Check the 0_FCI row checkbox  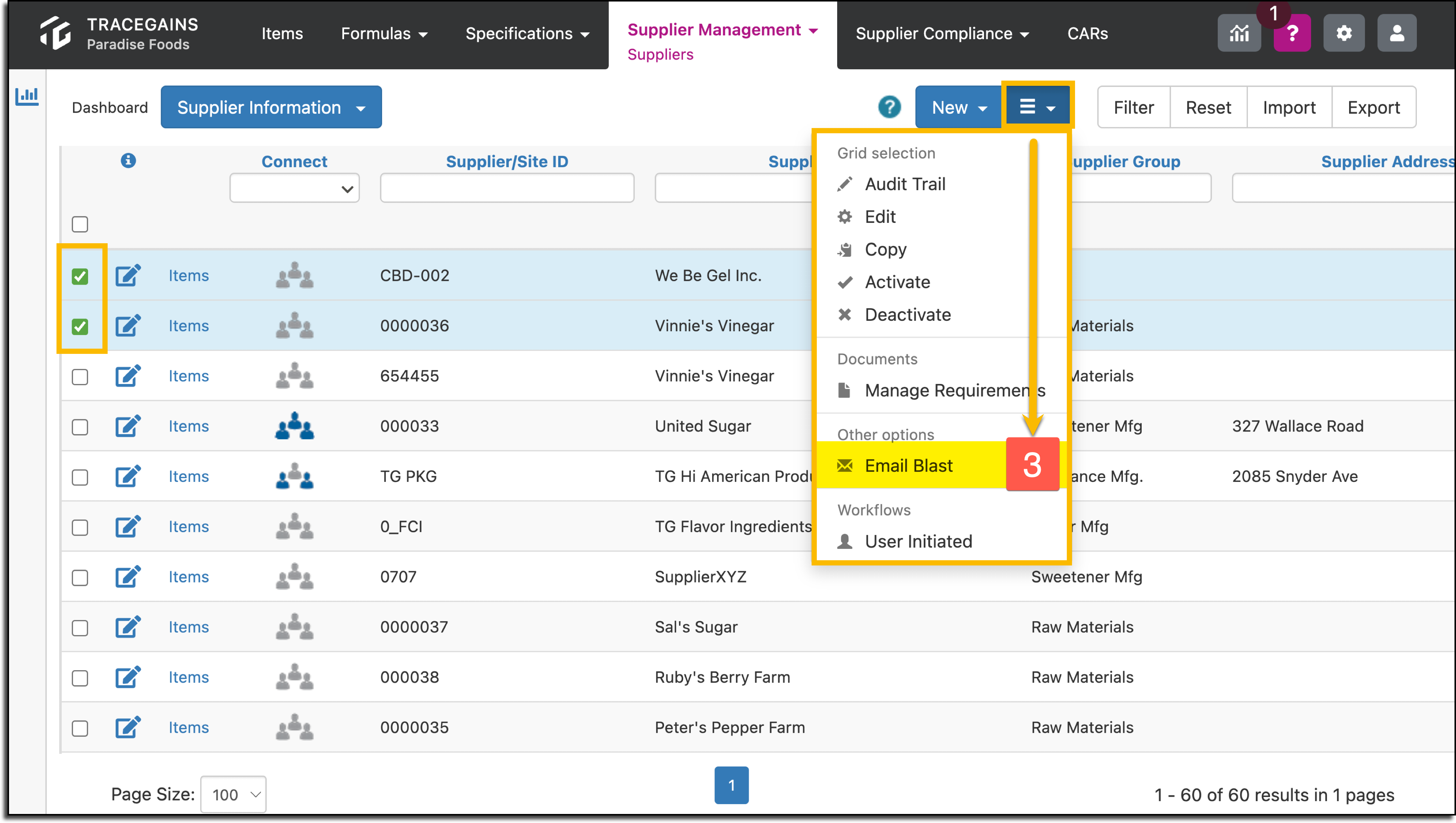pos(80,528)
